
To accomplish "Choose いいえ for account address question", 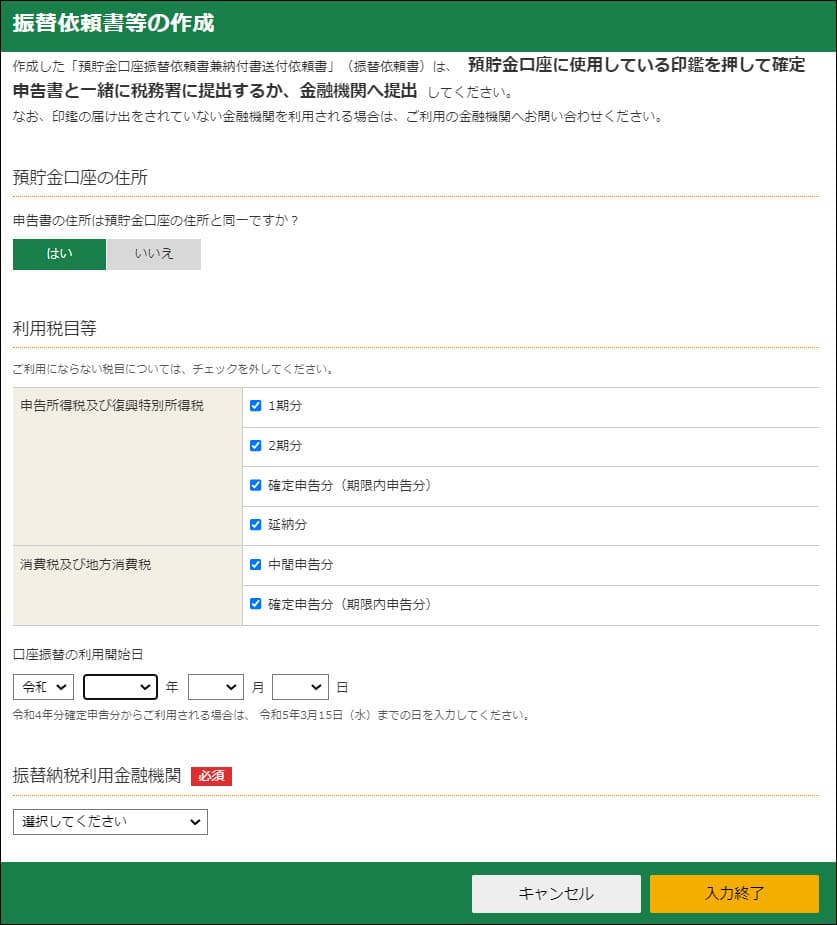I will [154, 254].
